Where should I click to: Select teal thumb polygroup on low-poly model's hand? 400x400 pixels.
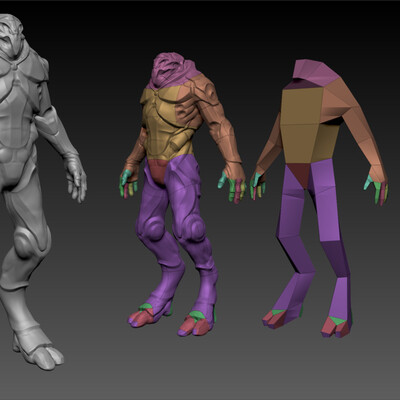point(368,183)
